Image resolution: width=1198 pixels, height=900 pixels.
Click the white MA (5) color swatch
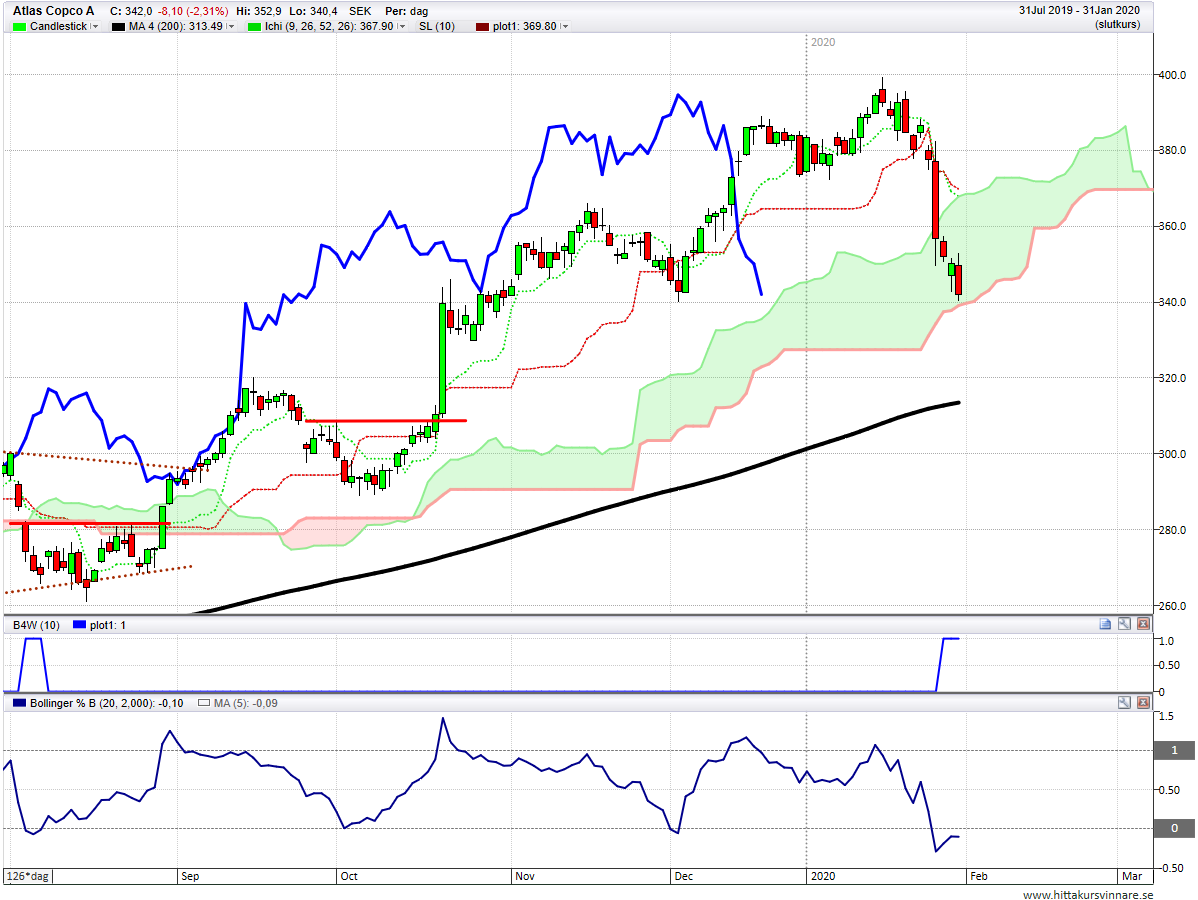[x=203, y=703]
